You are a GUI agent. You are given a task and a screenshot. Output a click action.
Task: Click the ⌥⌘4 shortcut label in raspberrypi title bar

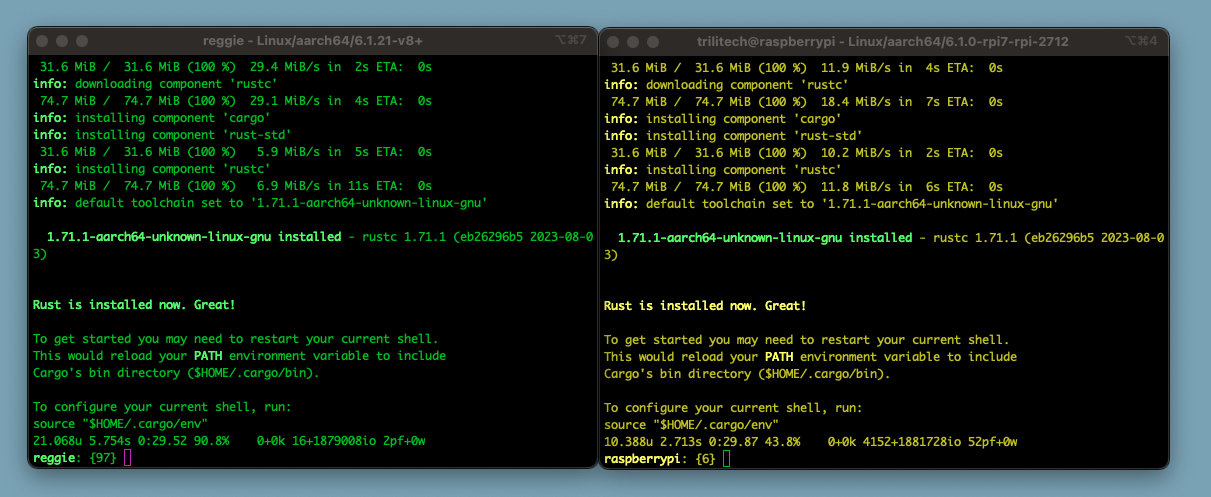coord(1141,41)
